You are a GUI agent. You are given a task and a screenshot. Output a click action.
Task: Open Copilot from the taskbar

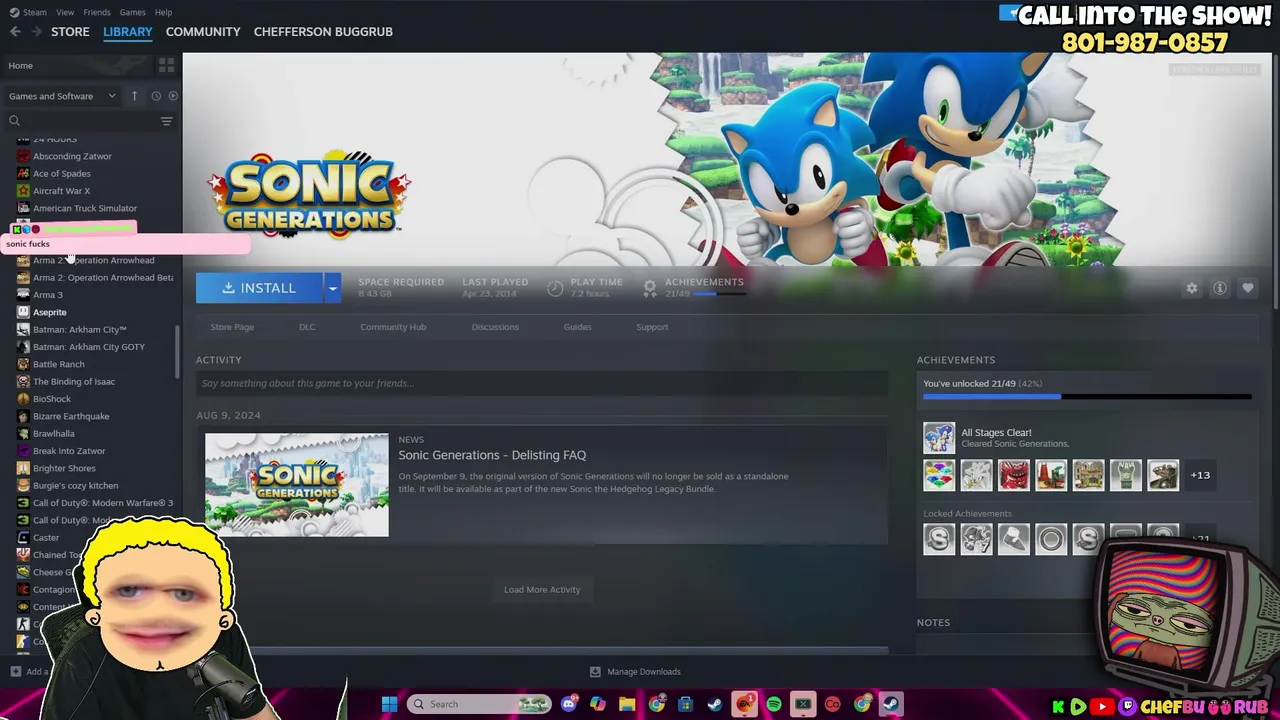598,704
